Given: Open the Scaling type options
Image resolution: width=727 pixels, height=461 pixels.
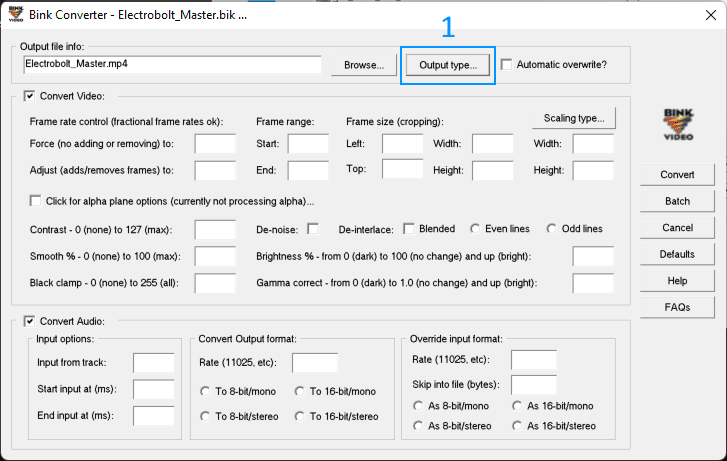Looking at the screenshot, I should (x=574, y=118).
